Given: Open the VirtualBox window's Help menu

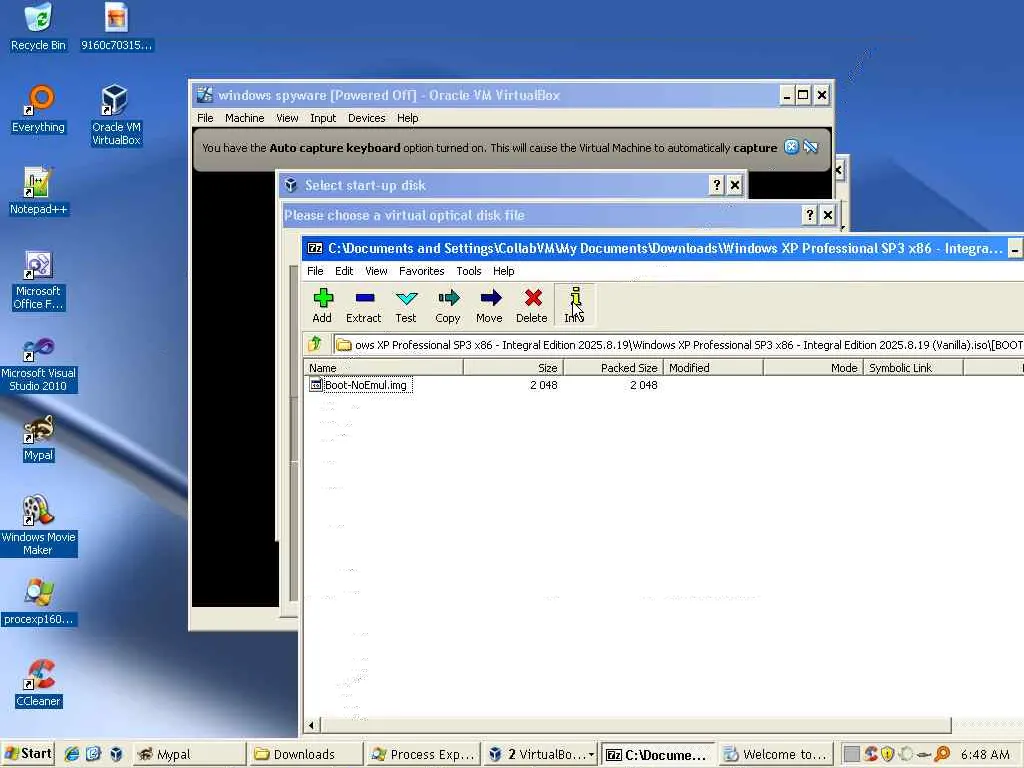Looking at the screenshot, I should [408, 118].
